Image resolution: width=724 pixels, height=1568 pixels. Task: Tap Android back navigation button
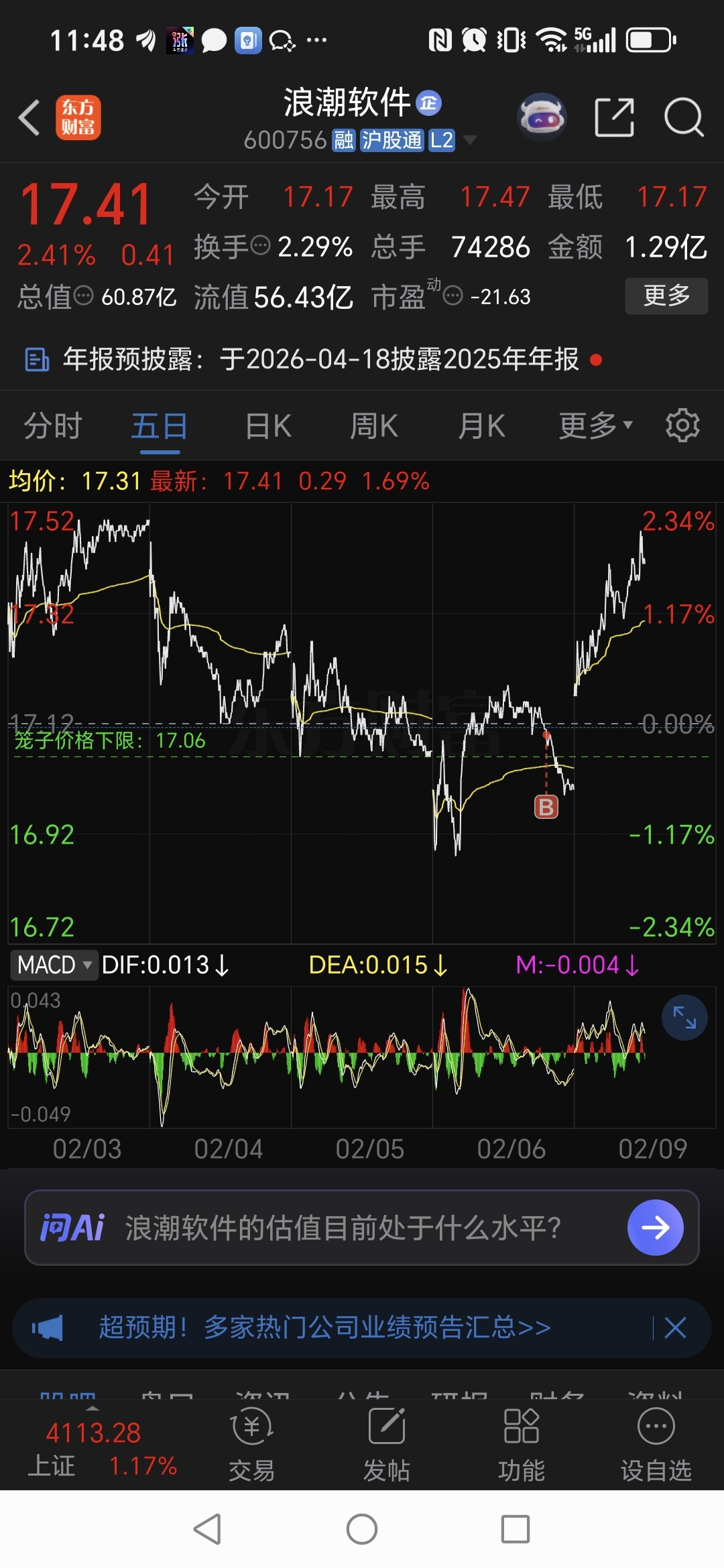tap(207, 1529)
